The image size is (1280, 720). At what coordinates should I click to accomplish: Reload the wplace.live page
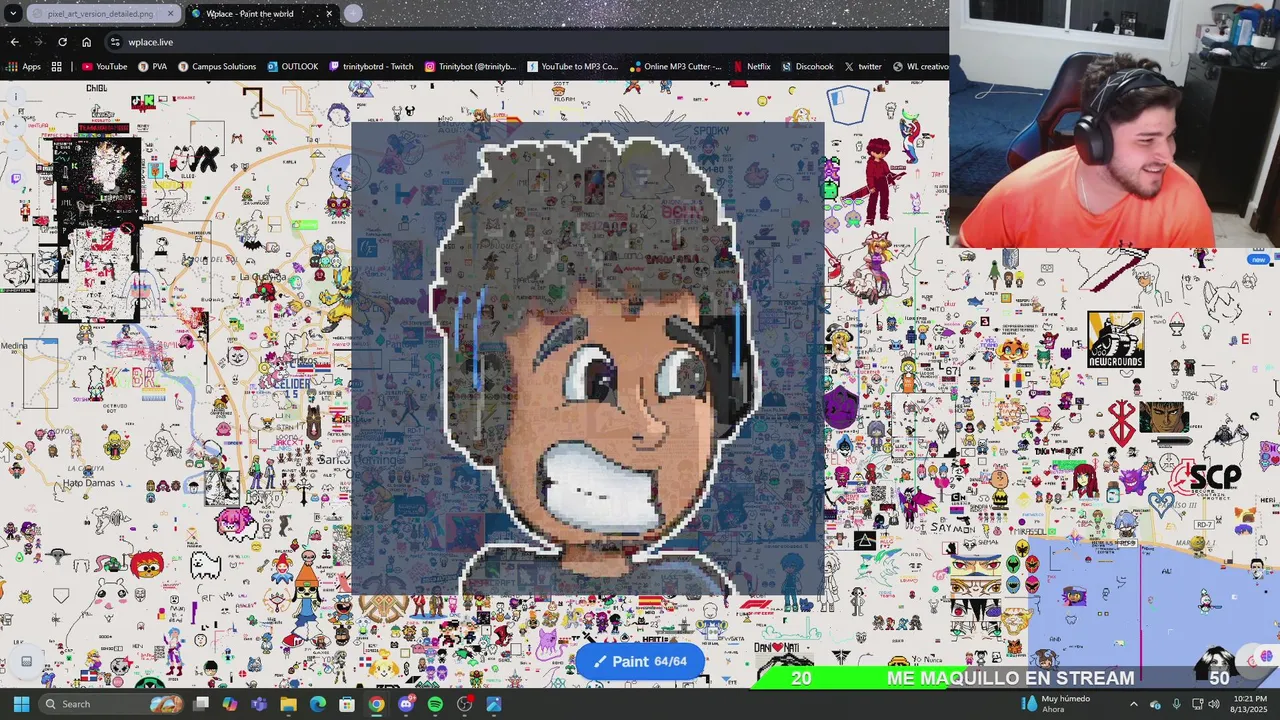62,42
